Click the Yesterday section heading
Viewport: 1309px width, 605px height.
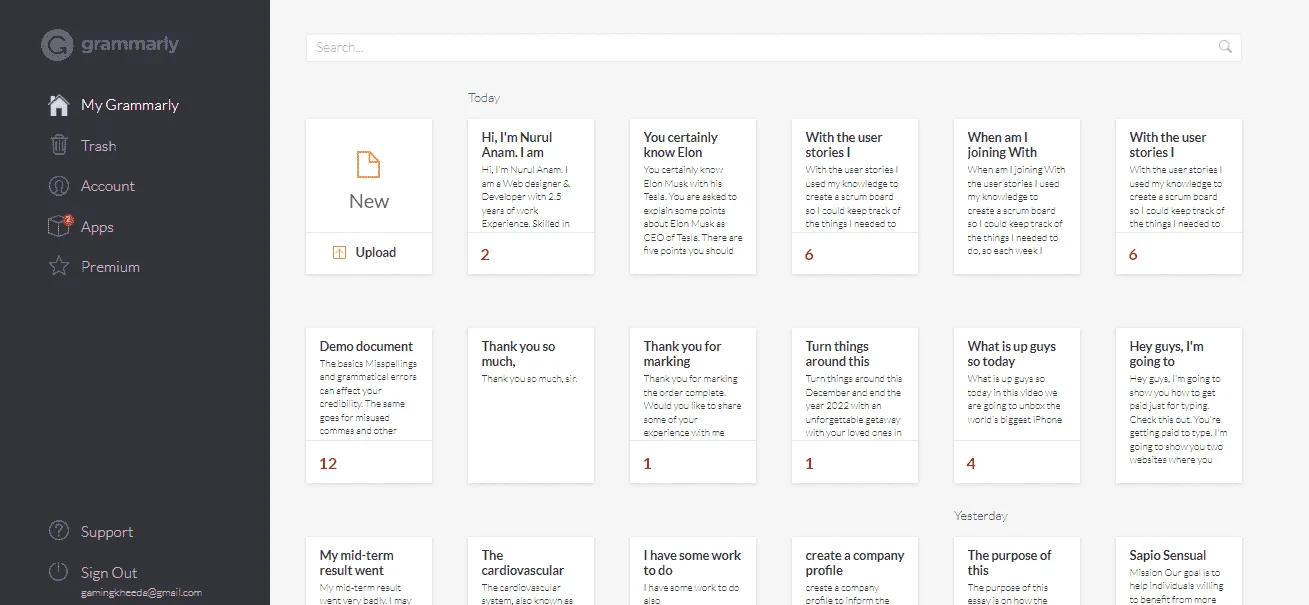[980, 516]
